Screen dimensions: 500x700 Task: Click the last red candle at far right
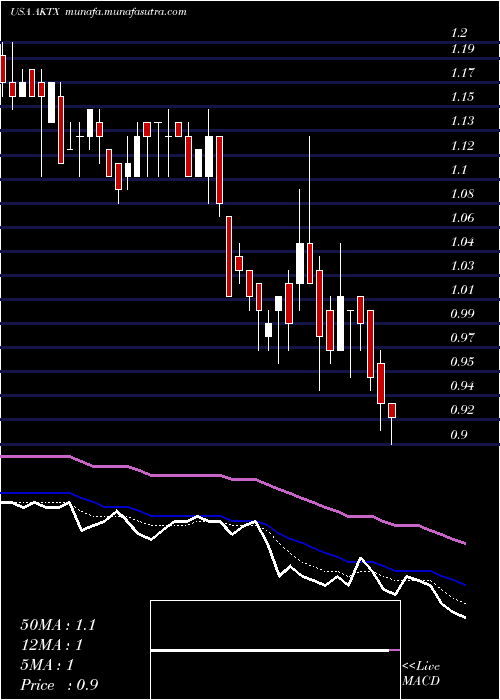[392, 410]
